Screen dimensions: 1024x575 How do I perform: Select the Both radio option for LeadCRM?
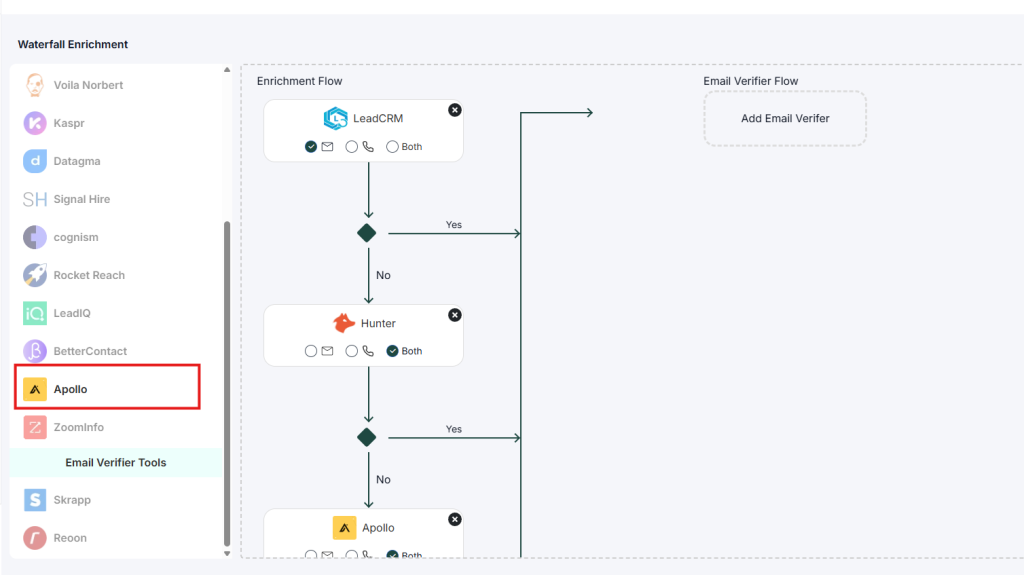(x=392, y=146)
